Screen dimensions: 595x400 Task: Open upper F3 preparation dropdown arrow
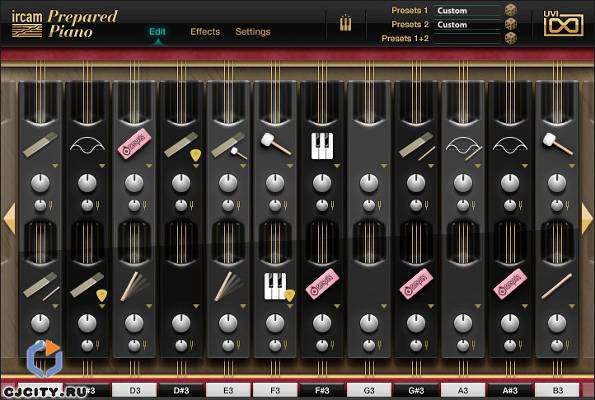click(x=290, y=166)
